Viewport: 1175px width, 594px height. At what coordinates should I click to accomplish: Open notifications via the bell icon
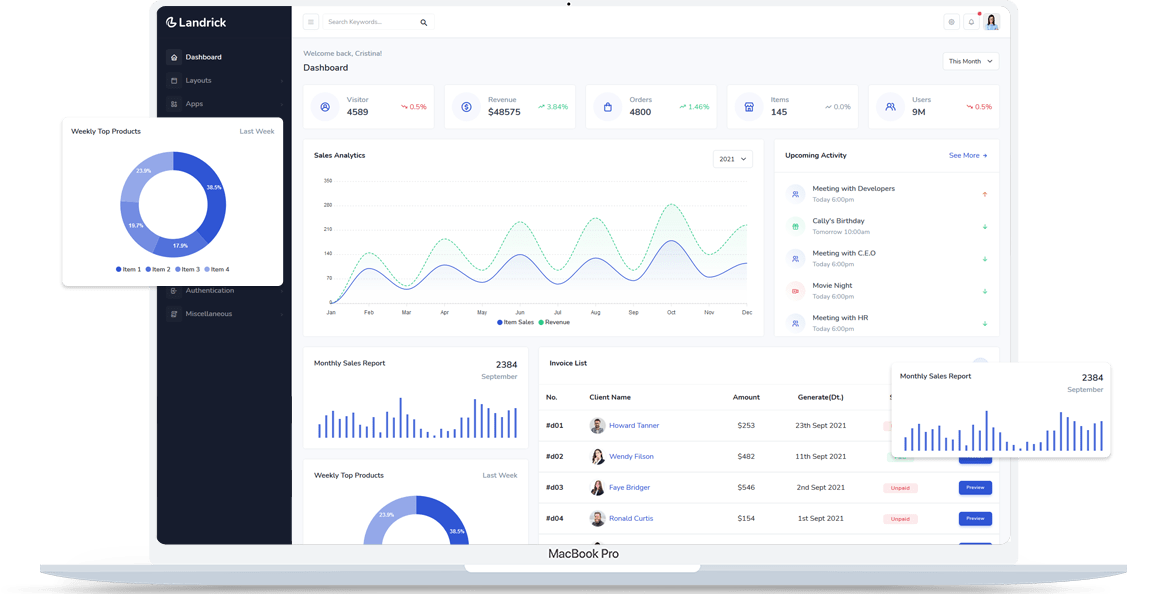tap(971, 21)
